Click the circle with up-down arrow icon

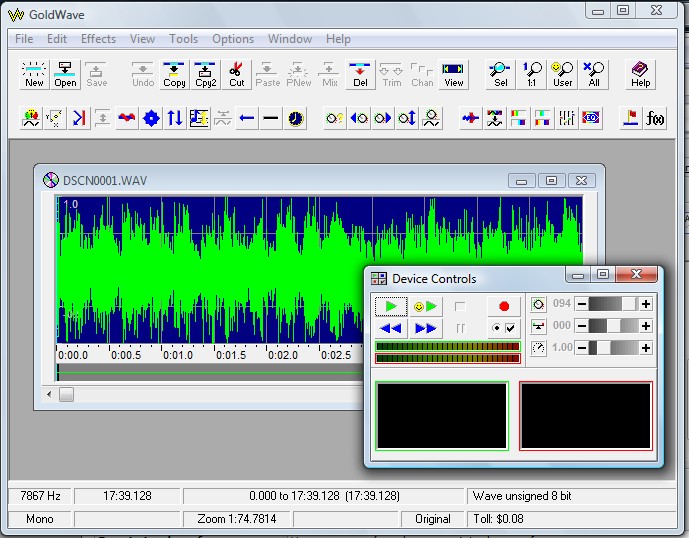pos(407,118)
